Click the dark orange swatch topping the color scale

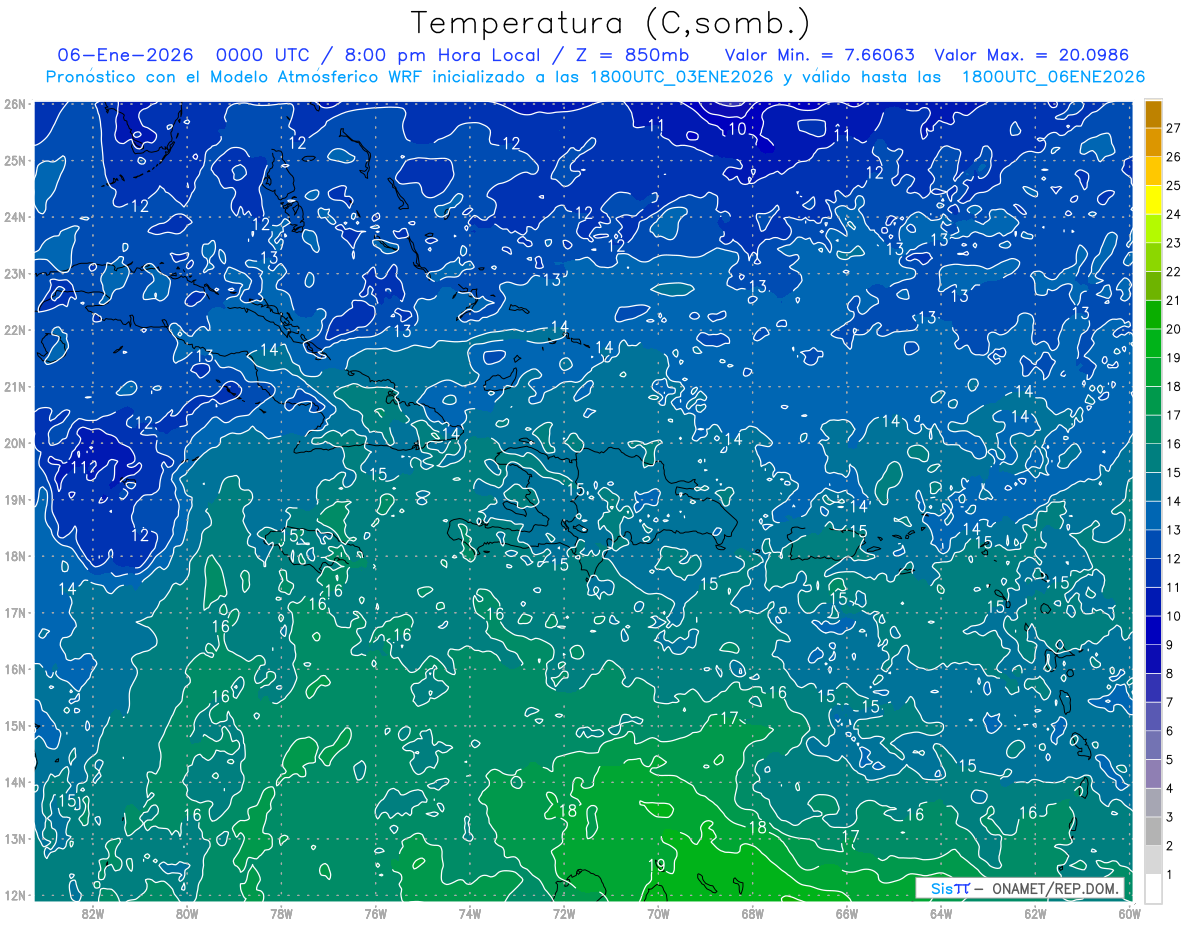tap(1153, 115)
